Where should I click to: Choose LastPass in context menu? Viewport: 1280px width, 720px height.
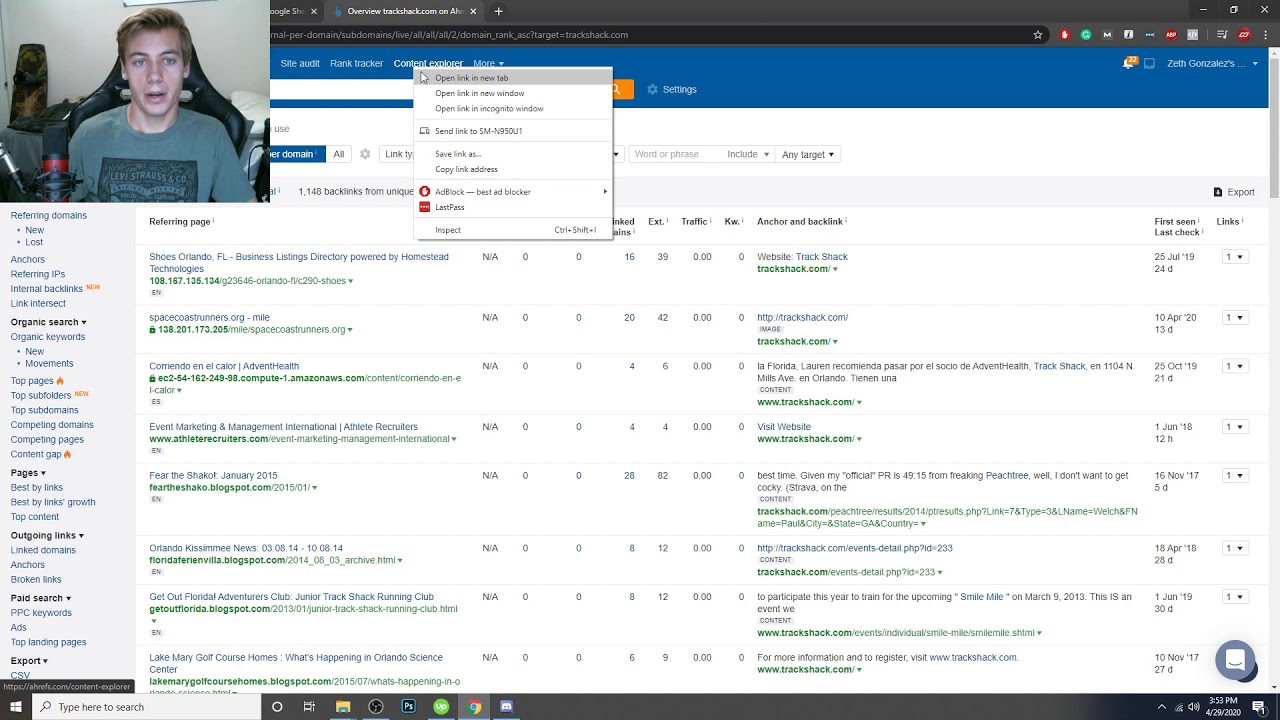point(513,207)
